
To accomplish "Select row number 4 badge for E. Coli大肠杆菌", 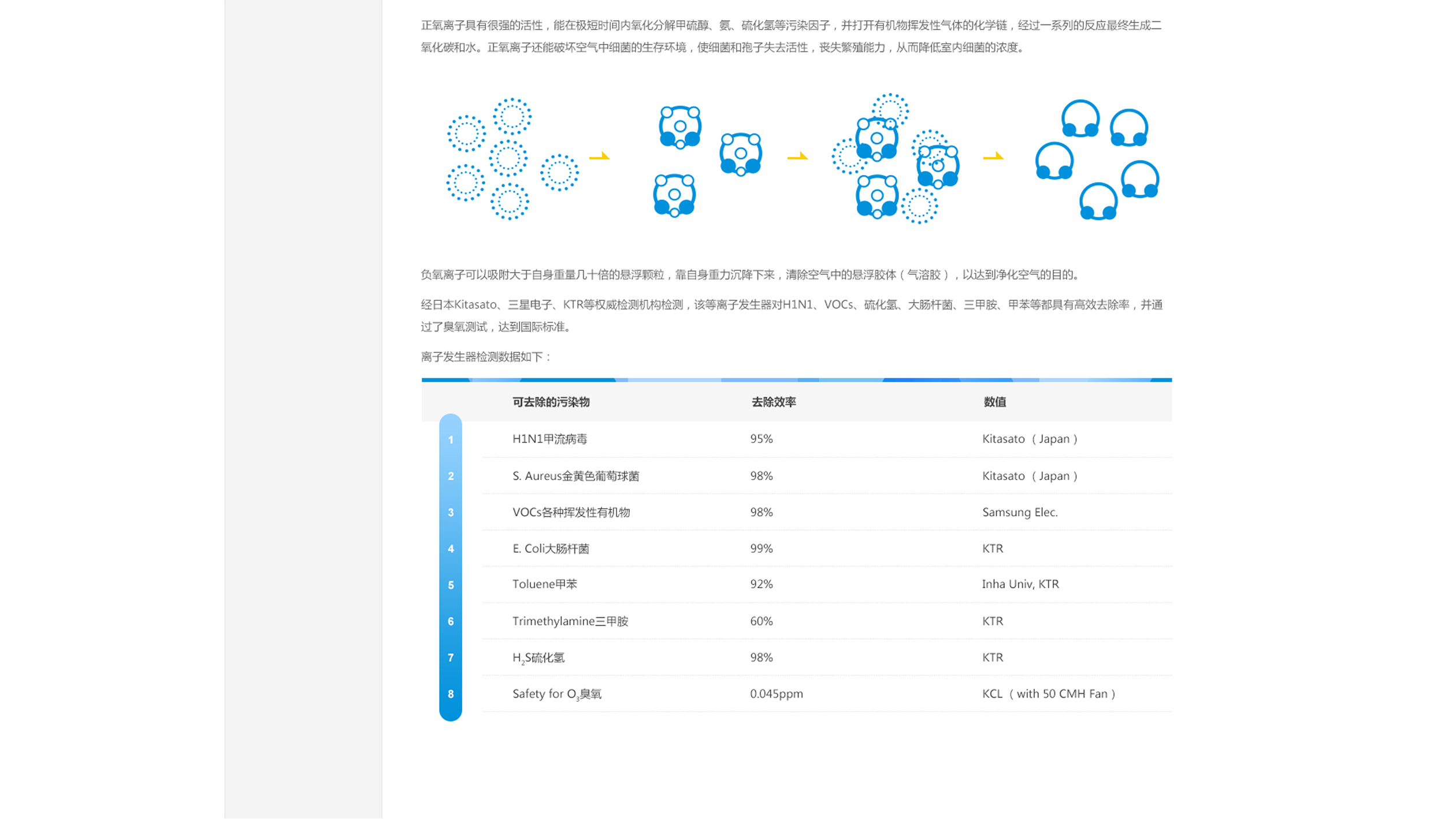I will point(451,548).
